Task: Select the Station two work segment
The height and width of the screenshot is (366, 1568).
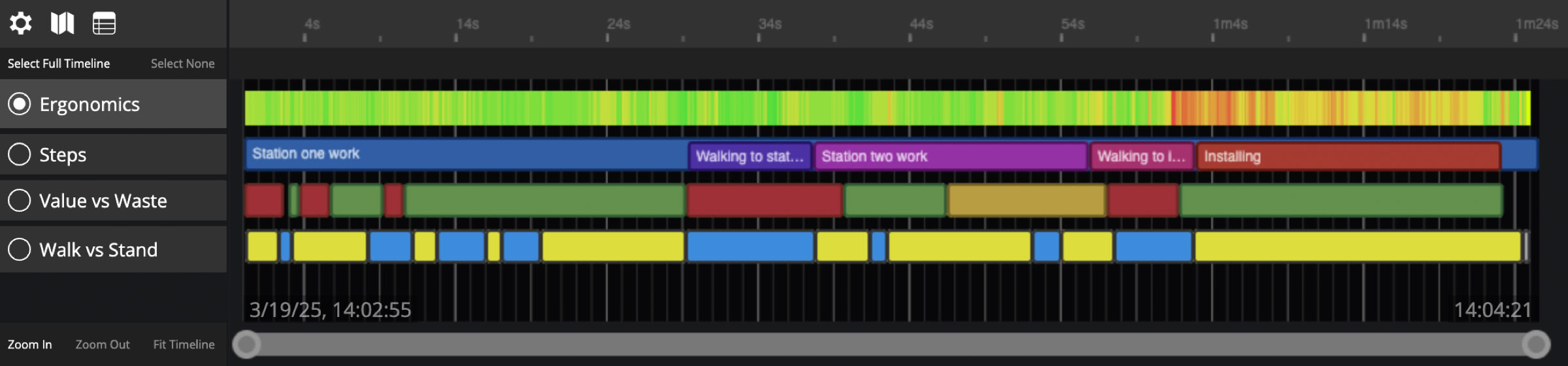Action: tap(950, 156)
